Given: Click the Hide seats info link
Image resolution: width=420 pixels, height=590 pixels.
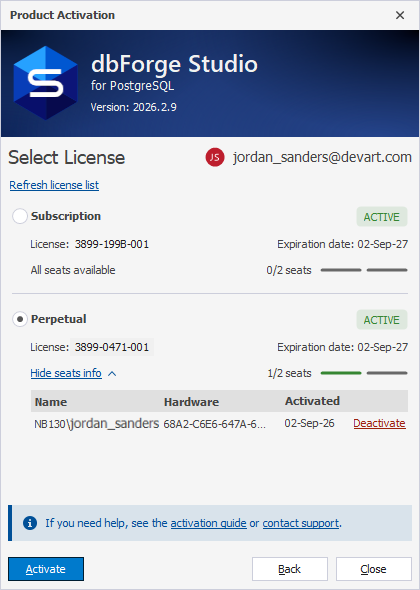Looking at the screenshot, I should pos(66,373).
